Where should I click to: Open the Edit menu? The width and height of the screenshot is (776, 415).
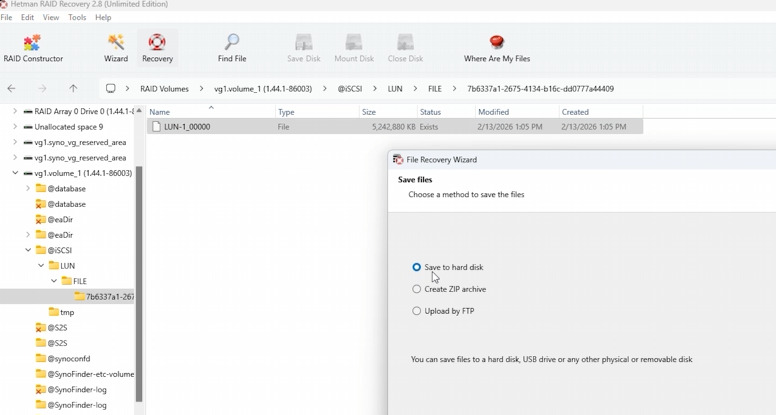point(27,17)
